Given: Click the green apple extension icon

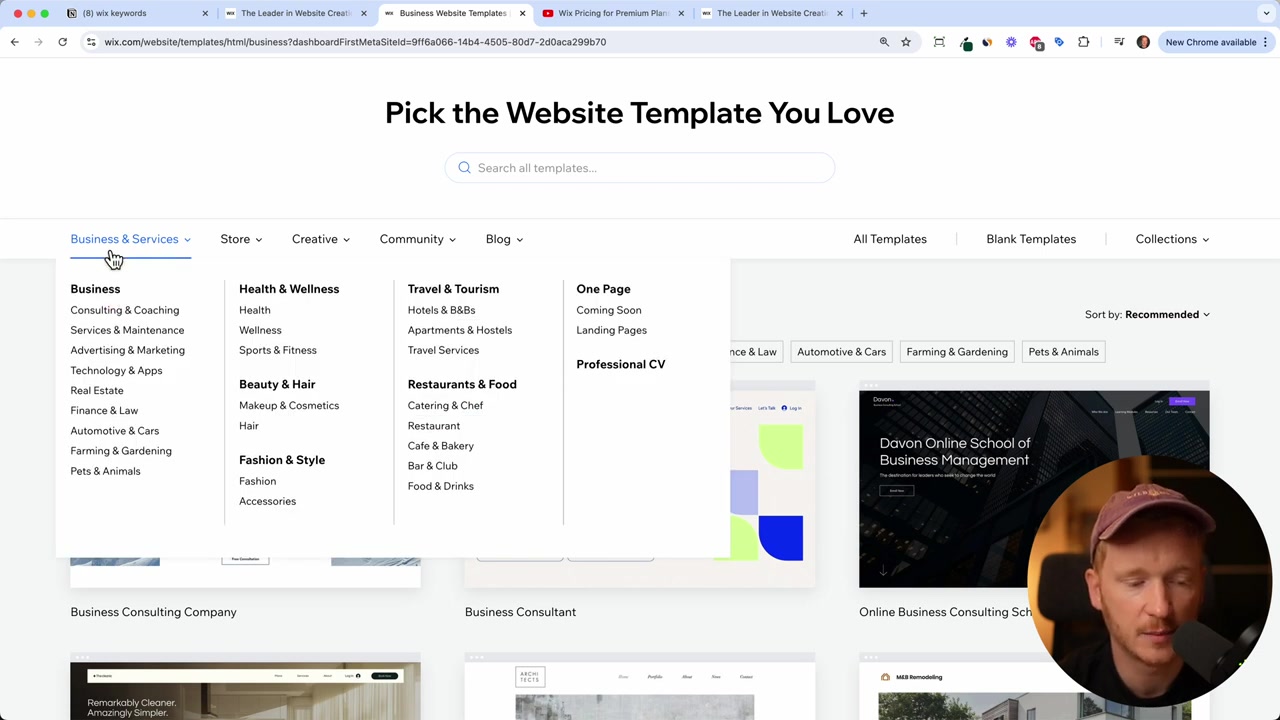Looking at the screenshot, I should (x=966, y=42).
